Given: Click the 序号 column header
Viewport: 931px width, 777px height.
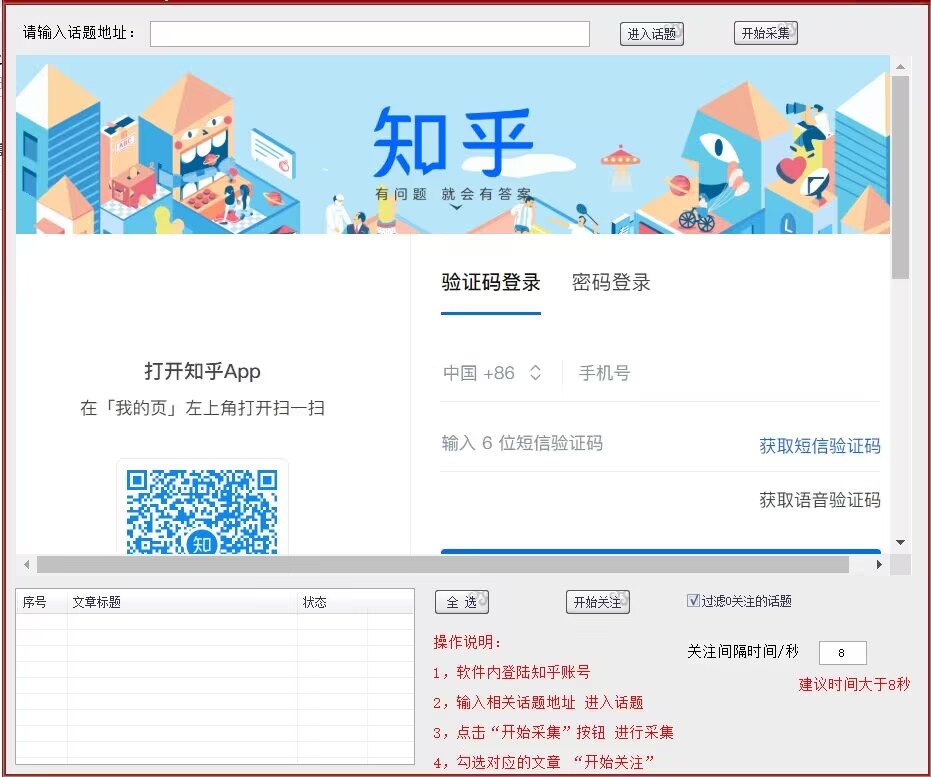Looking at the screenshot, I should (x=41, y=602).
